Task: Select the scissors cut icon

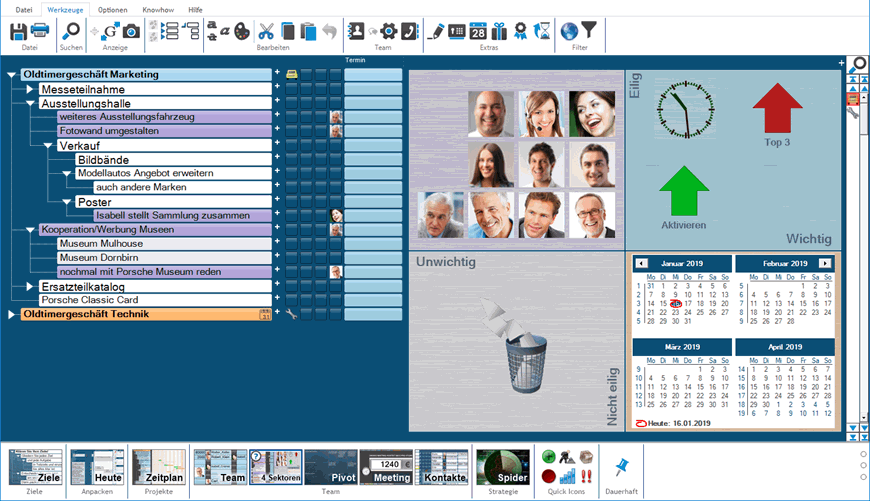Action: pos(266,31)
